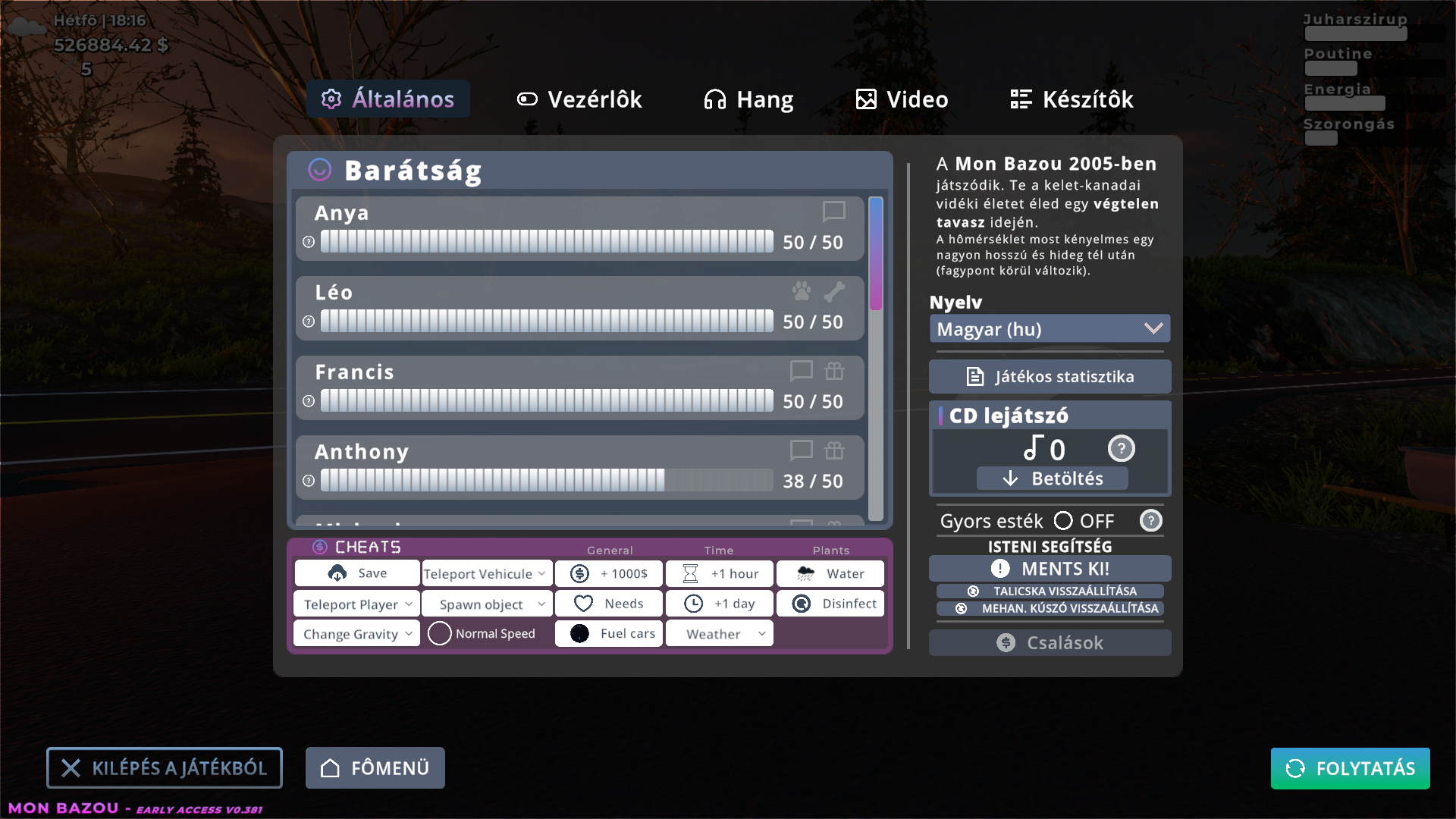Click Gyors esték help question mark
1456x819 pixels.
tap(1150, 521)
